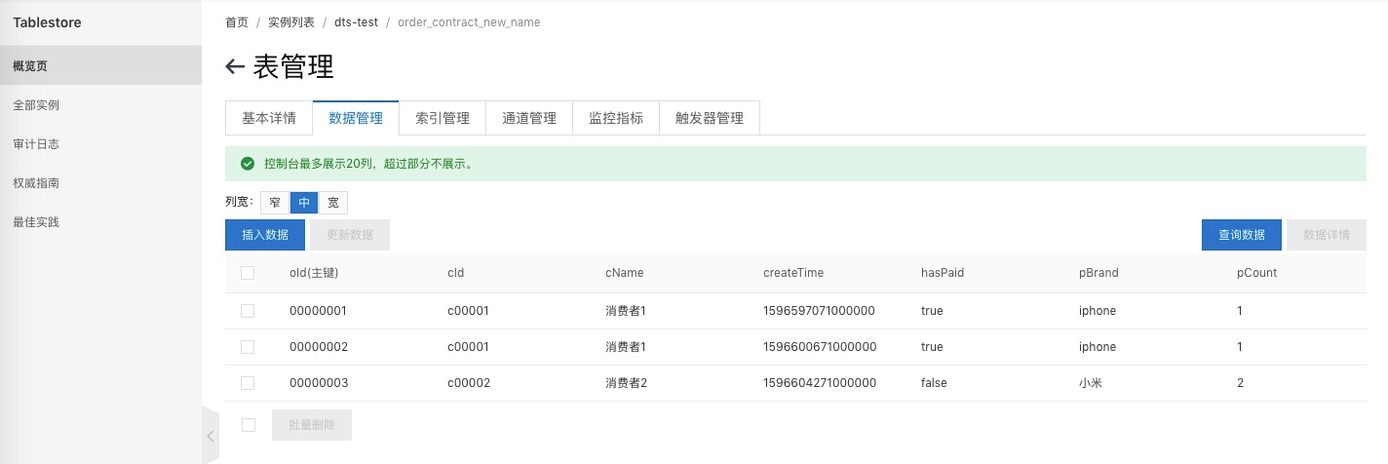
Task: Click the pCount column header
Action: (1257, 272)
